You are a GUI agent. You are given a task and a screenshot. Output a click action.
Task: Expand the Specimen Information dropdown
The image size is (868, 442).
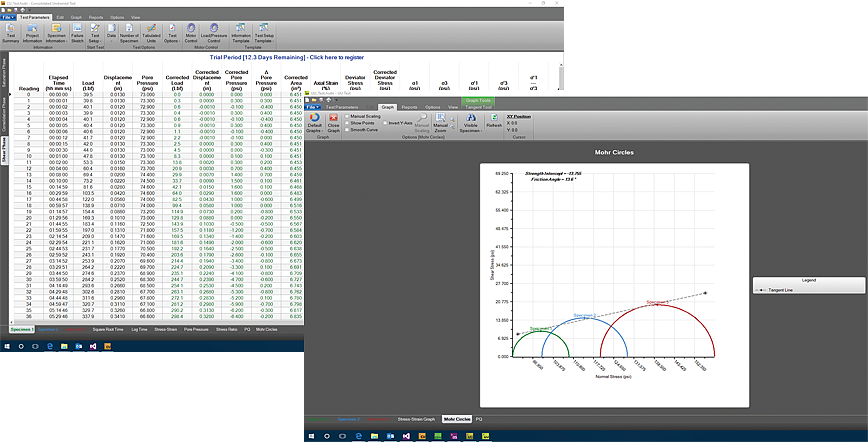57,38
